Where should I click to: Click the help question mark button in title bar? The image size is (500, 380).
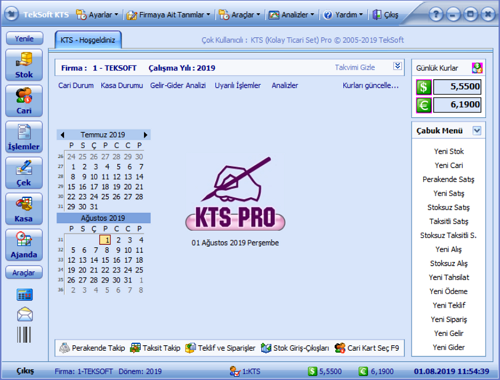pyautogui.click(x=436, y=14)
